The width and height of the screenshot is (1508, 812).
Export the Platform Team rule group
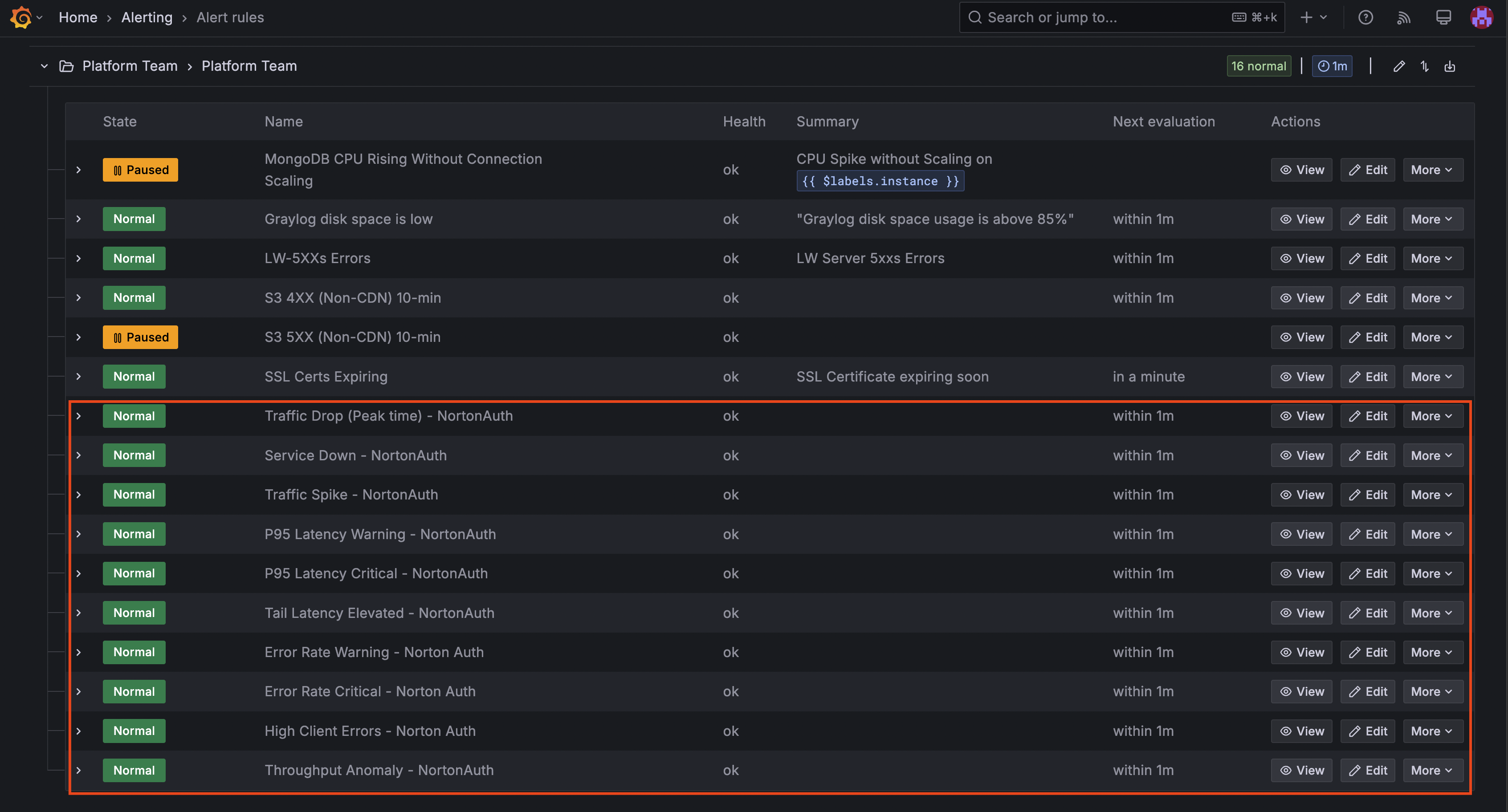coord(1450,66)
